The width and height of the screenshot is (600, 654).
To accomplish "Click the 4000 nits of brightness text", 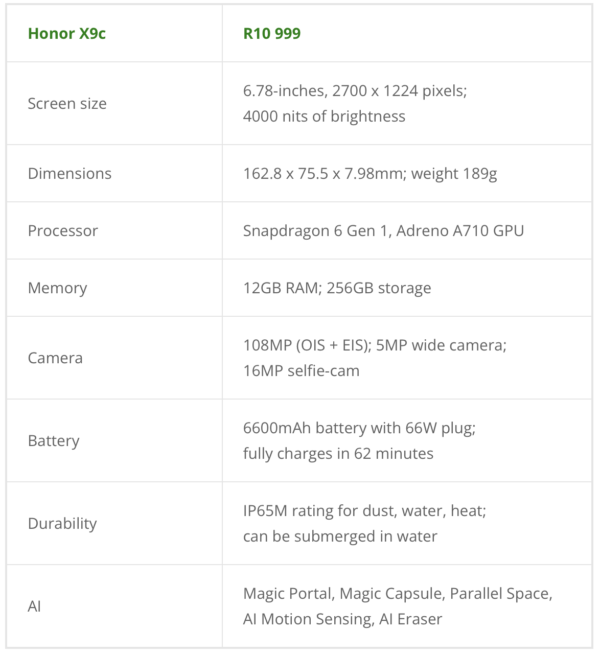I will 324,116.
